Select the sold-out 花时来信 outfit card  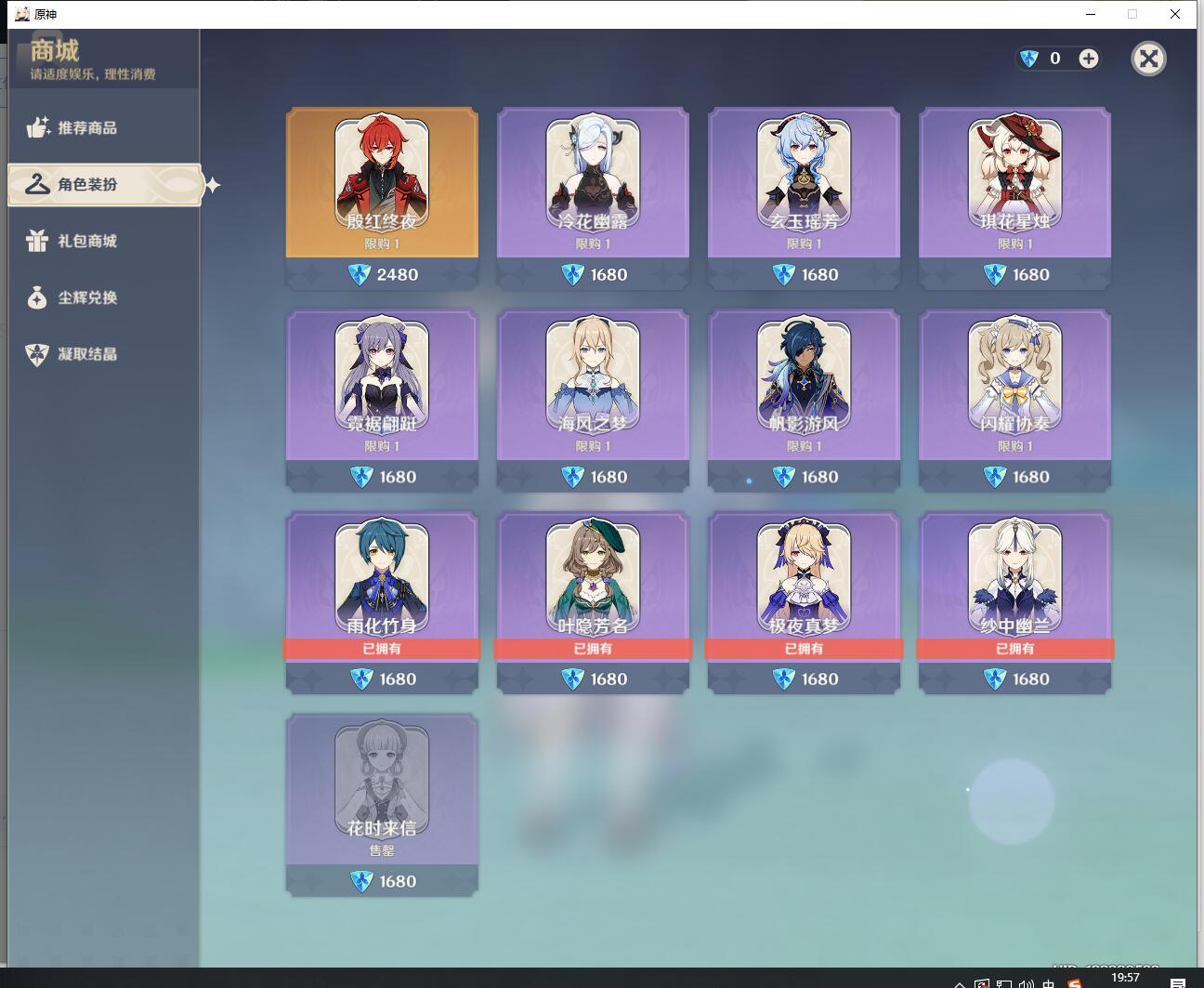pyautogui.click(x=382, y=805)
